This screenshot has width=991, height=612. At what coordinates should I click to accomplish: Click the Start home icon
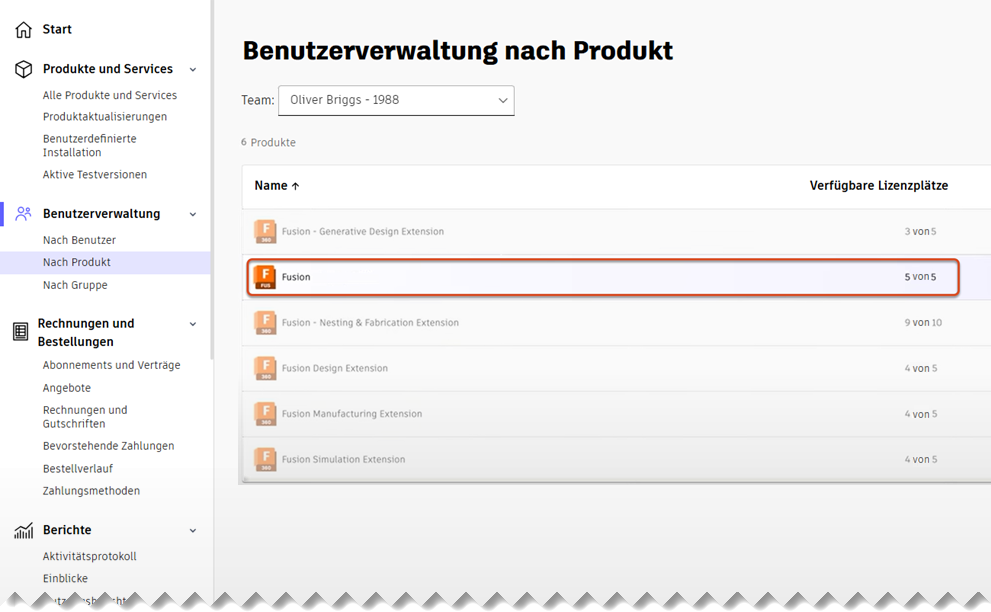23,30
